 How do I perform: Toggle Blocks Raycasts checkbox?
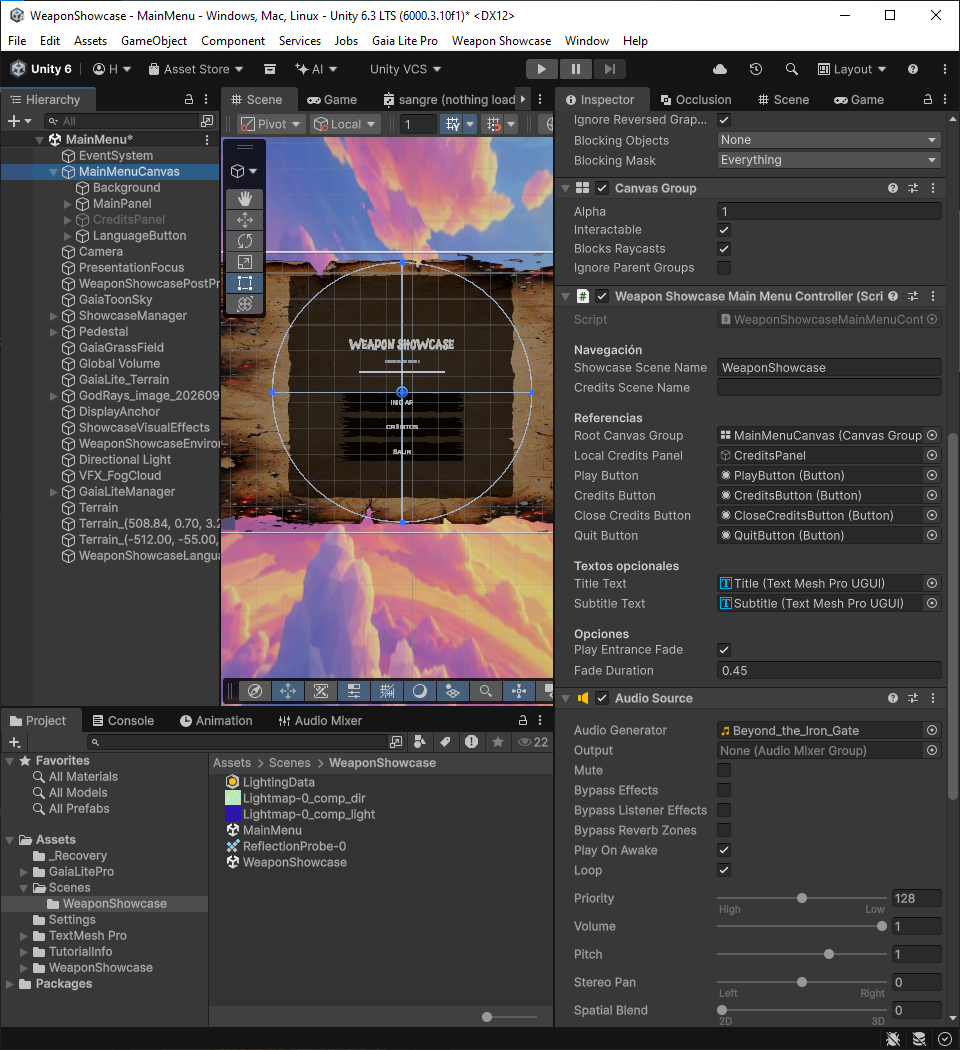[724, 248]
